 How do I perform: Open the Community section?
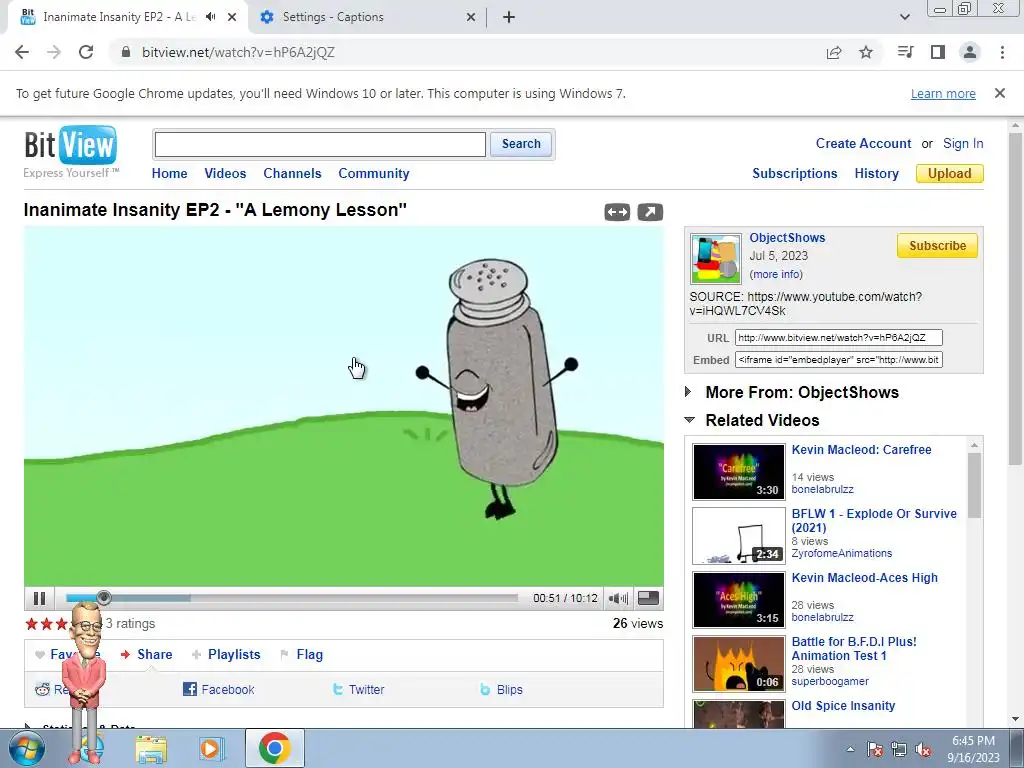pyautogui.click(x=374, y=173)
